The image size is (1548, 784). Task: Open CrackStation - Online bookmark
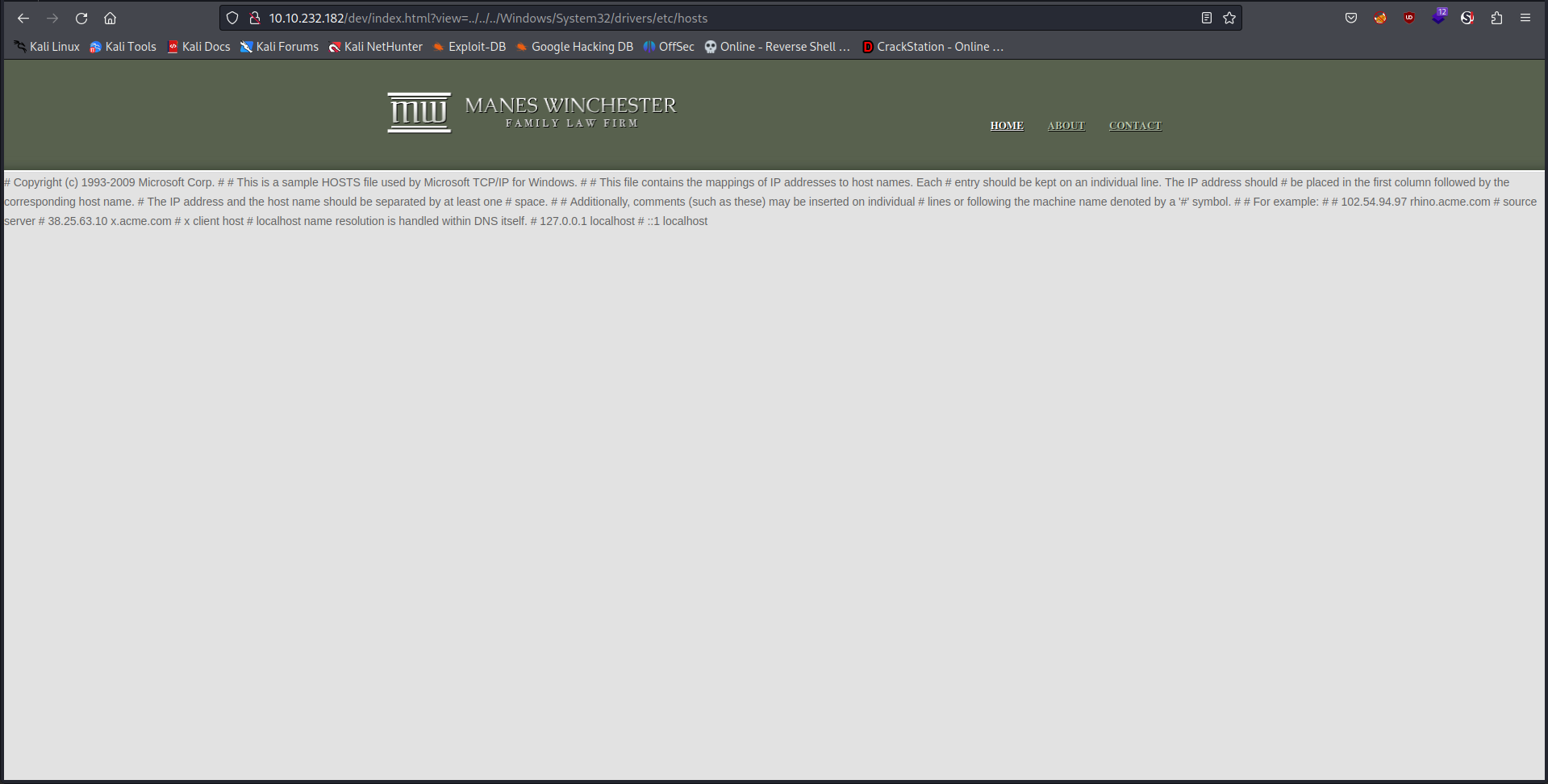(x=933, y=47)
